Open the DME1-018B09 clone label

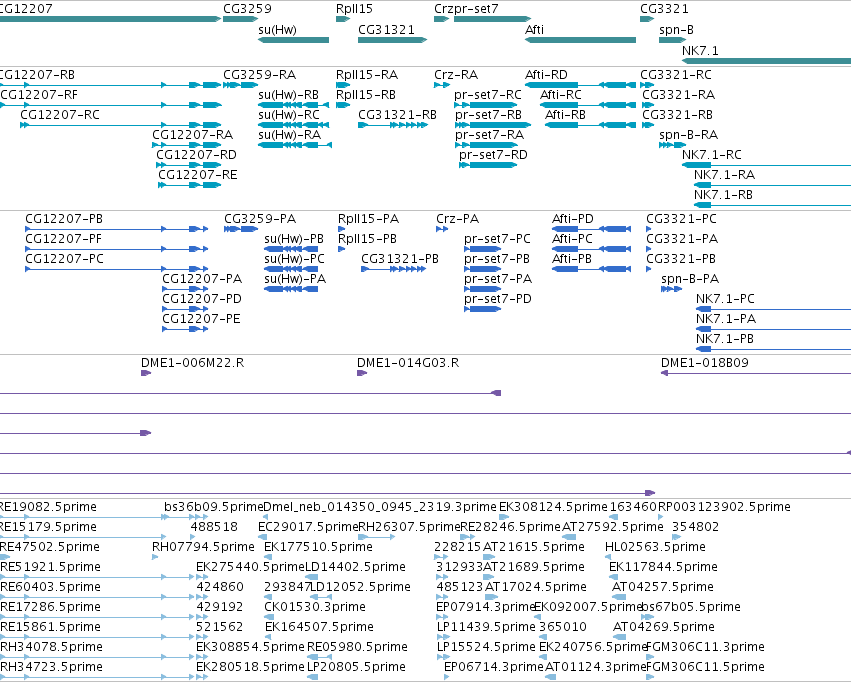click(x=704, y=363)
